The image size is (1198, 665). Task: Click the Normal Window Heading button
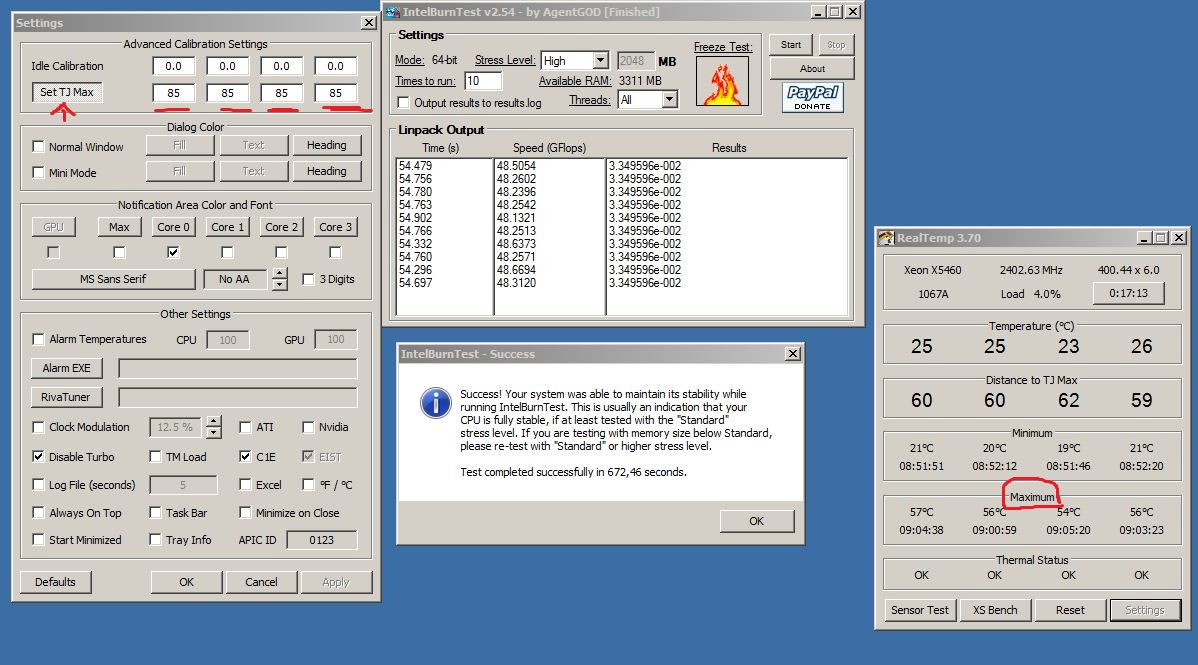click(x=326, y=145)
